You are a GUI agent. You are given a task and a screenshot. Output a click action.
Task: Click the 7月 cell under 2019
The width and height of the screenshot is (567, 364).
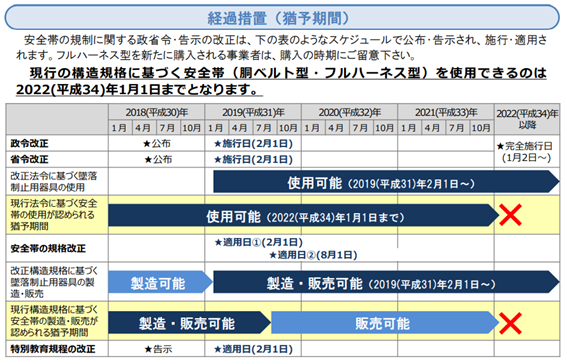[264, 128]
